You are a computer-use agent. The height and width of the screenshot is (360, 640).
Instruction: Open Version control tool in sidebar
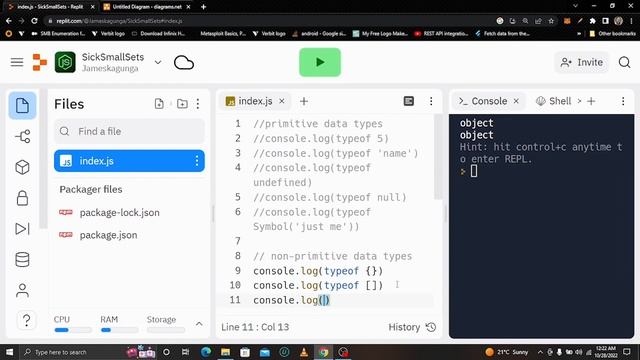22,136
